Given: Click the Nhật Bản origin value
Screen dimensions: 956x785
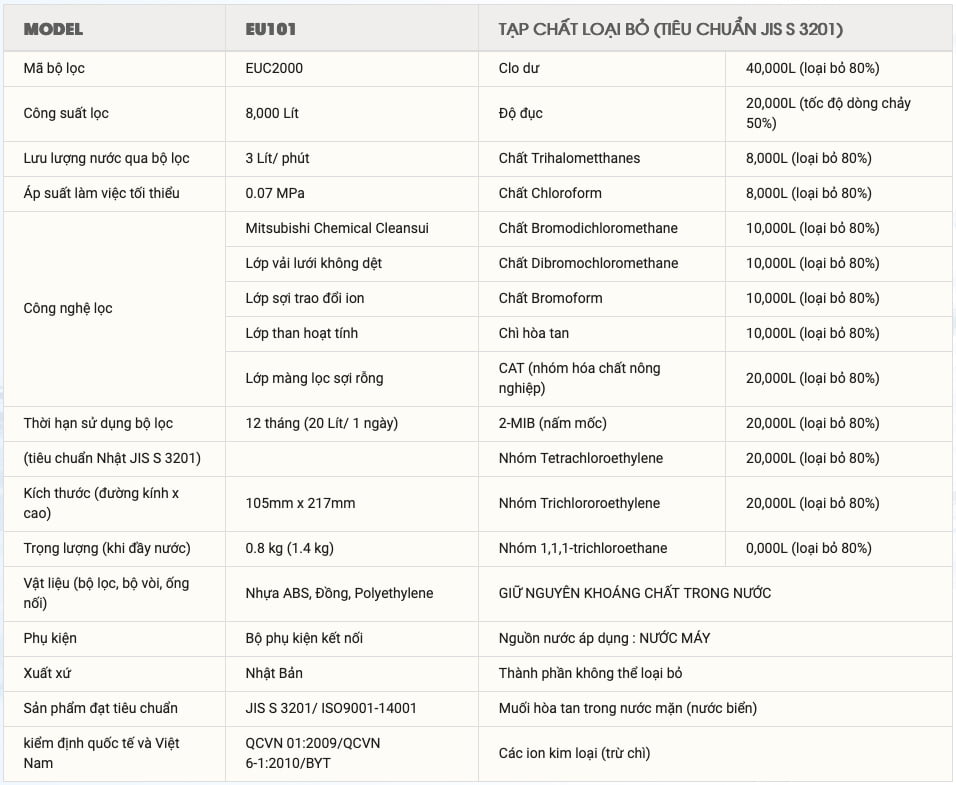Looking at the screenshot, I should (x=274, y=673).
